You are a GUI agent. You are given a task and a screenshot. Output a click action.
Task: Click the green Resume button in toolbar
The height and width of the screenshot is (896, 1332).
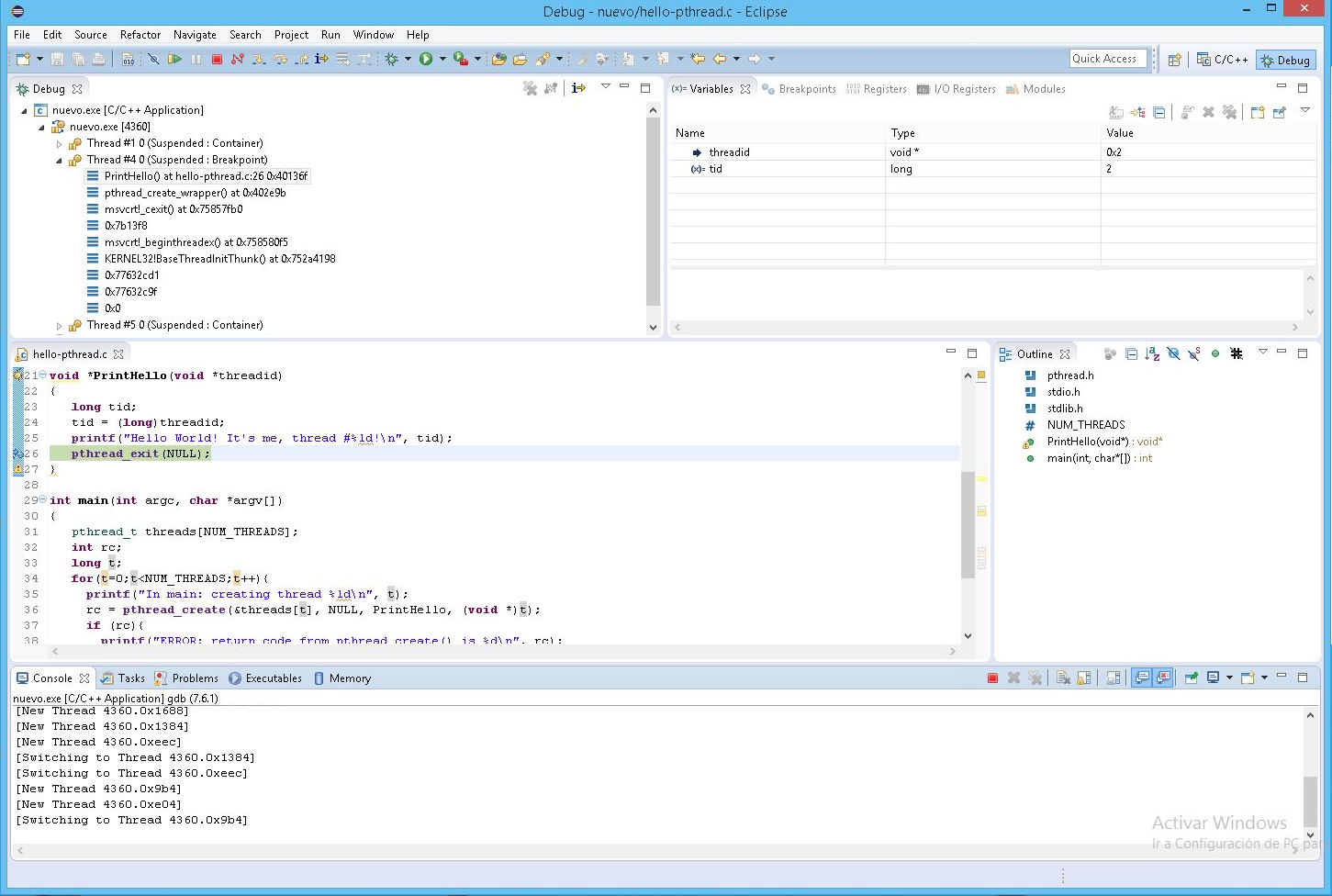[174, 59]
